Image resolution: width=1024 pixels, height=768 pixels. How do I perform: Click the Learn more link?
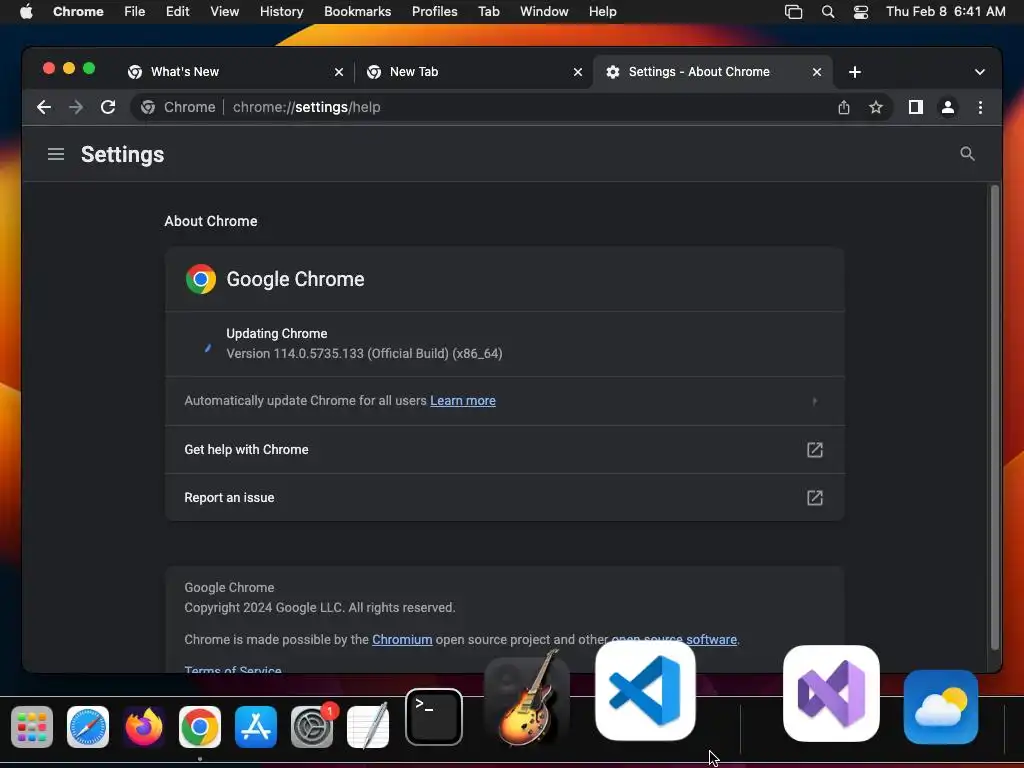pos(462,401)
